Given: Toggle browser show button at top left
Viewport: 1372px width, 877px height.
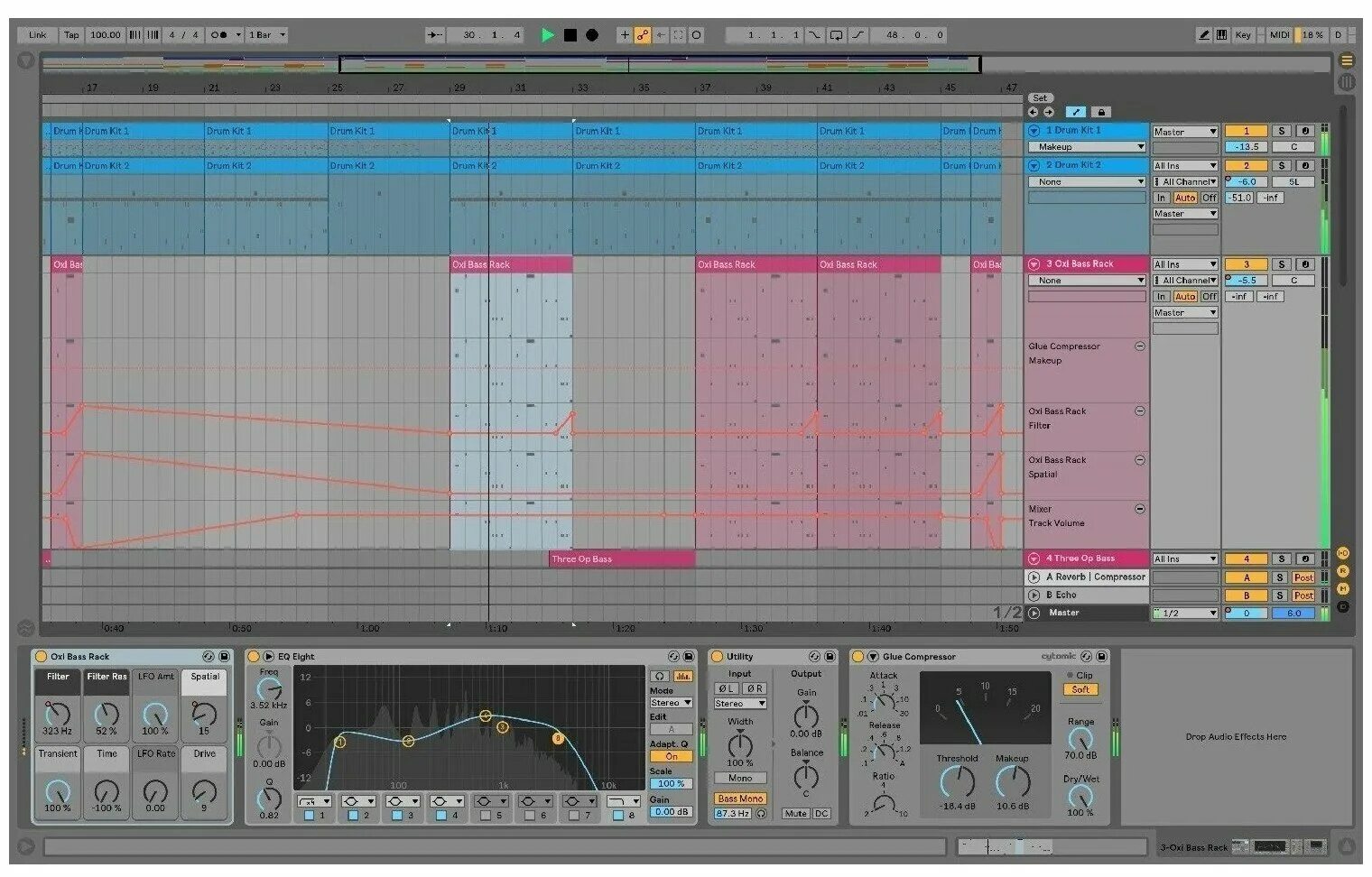Looking at the screenshot, I should 26,60.
